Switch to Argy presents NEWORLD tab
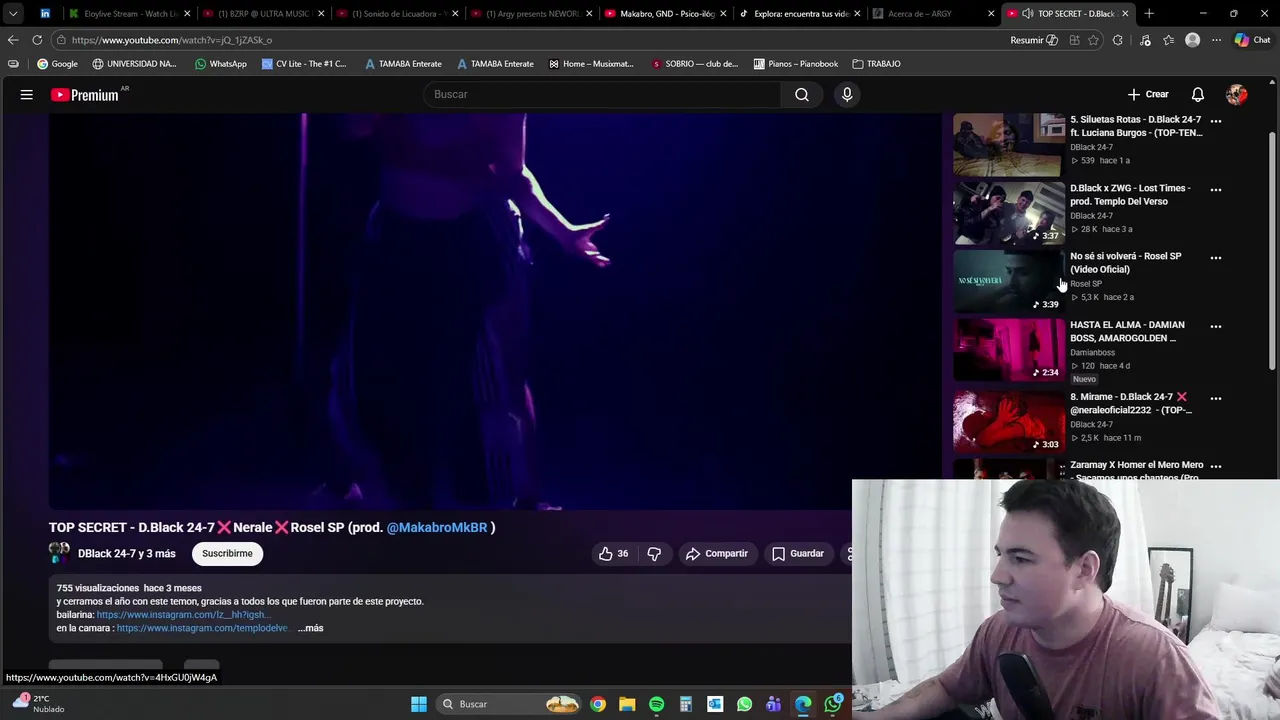 [x=530, y=14]
